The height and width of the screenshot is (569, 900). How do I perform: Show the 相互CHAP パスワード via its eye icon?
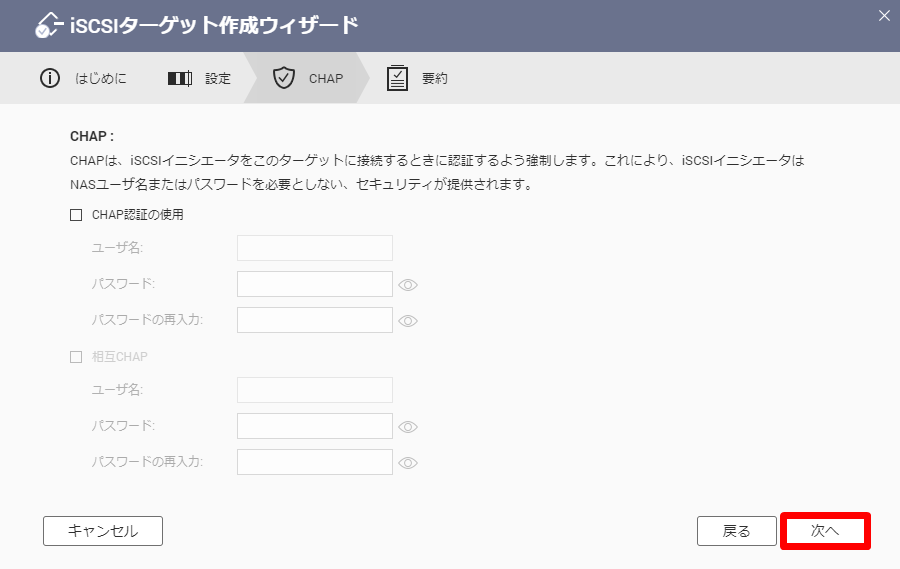408,427
